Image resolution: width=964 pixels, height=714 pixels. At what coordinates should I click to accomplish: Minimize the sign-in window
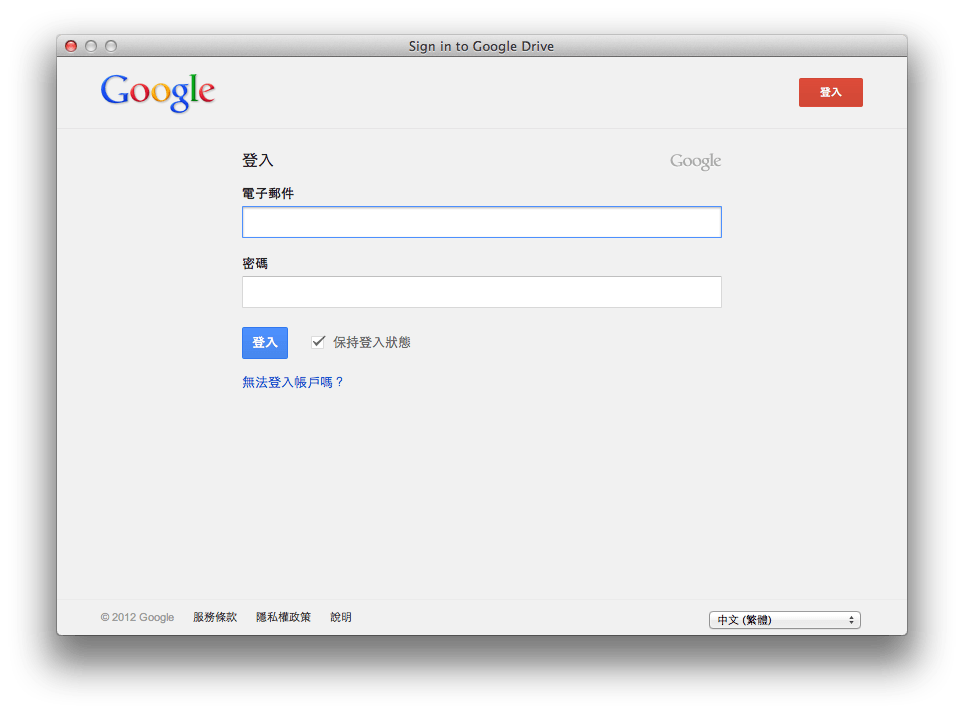point(91,46)
